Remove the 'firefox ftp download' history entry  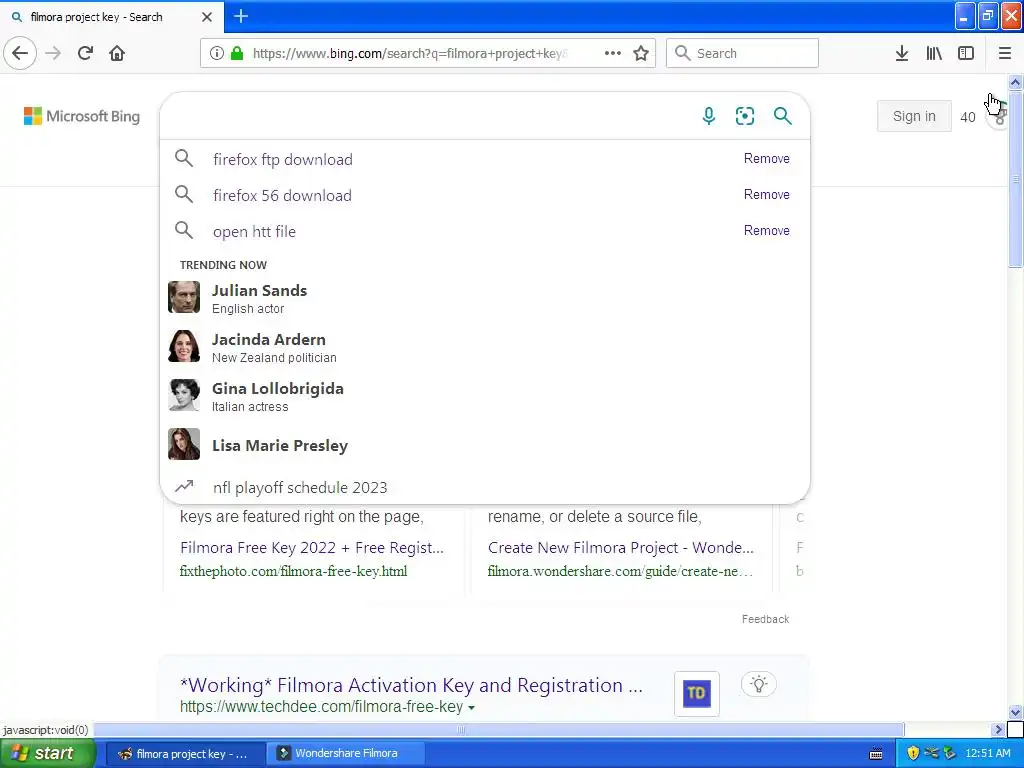pyautogui.click(x=767, y=159)
